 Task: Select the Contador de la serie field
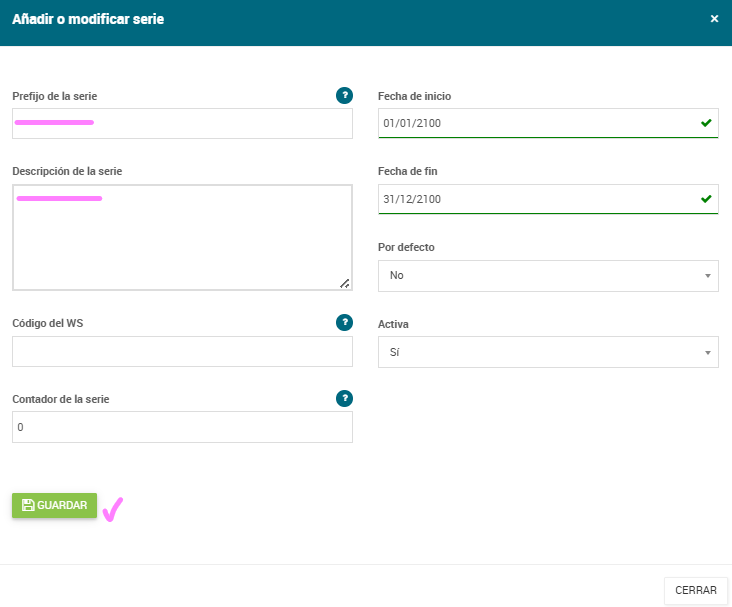click(182, 427)
